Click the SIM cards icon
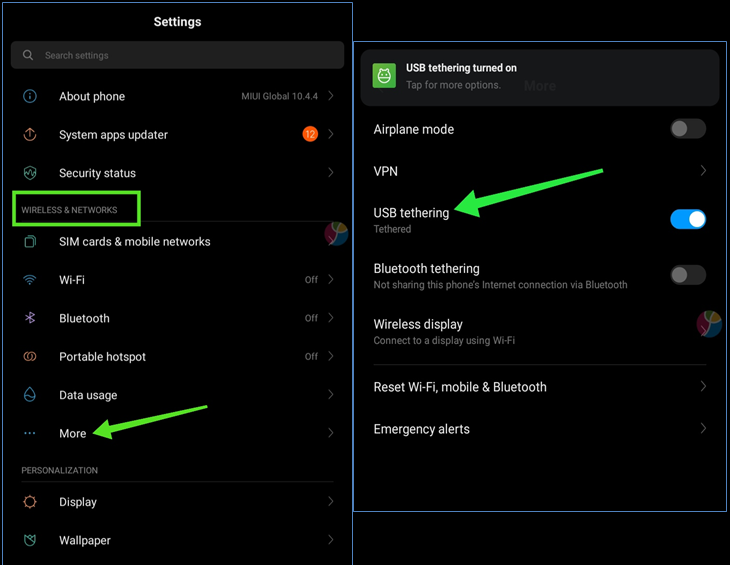Image resolution: width=730 pixels, height=565 pixels. (30, 242)
